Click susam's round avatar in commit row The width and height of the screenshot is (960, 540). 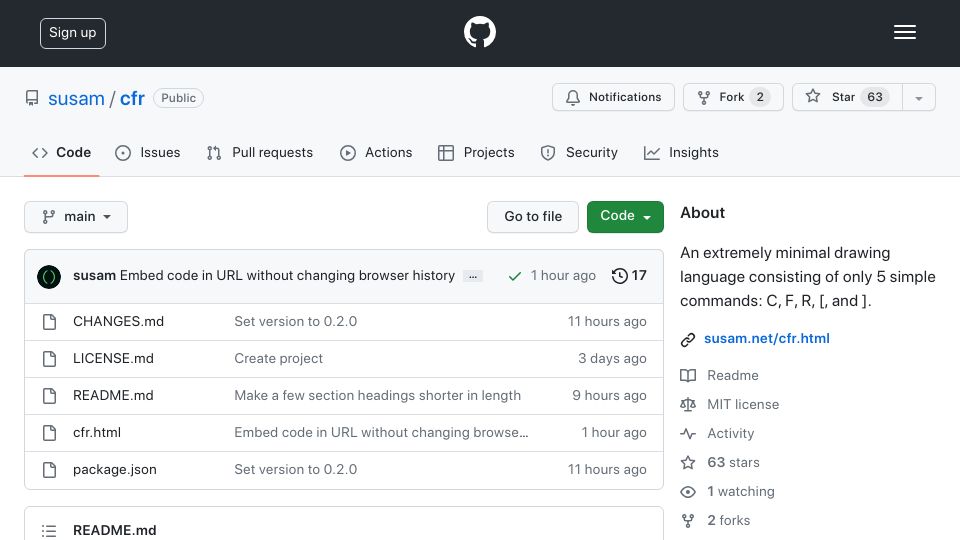pyautogui.click(x=49, y=277)
